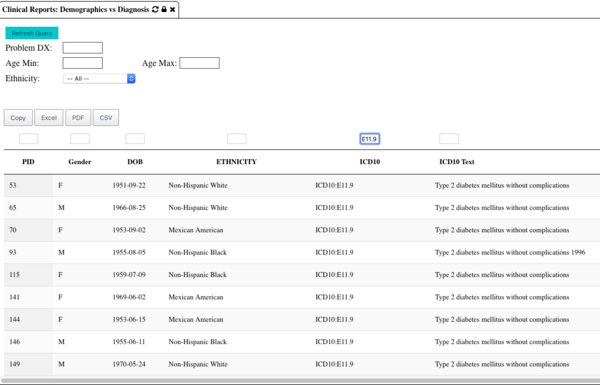Click Mexican American in PID 144 row
The image size is (600, 385).
pos(196,319)
